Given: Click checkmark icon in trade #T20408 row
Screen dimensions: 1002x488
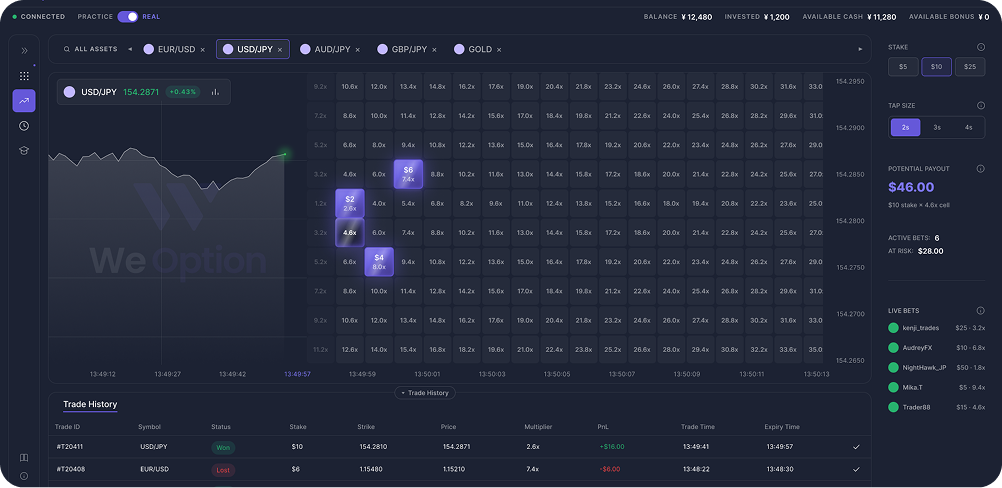Looking at the screenshot, I should [x=856, y=469].
